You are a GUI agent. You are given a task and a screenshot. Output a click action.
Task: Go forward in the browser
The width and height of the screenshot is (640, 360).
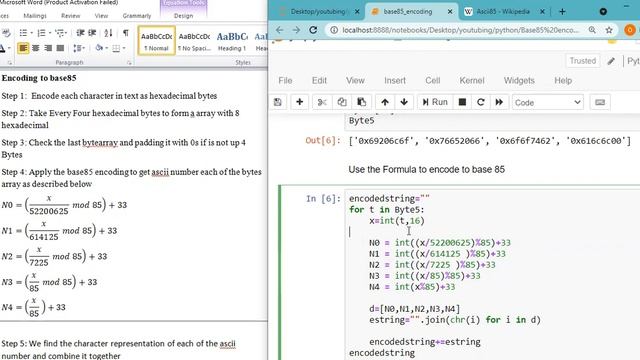tap(296, 30)
